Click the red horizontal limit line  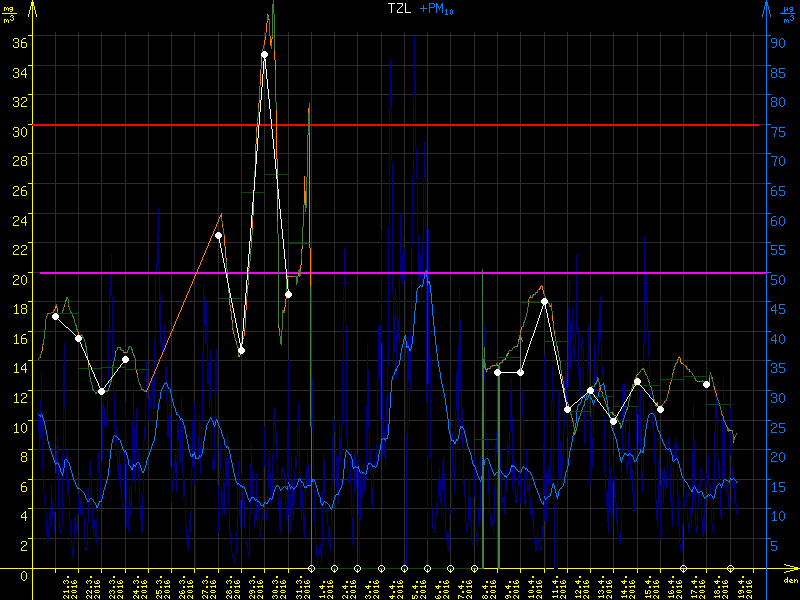pyautogui.click(x=400, y=125)
